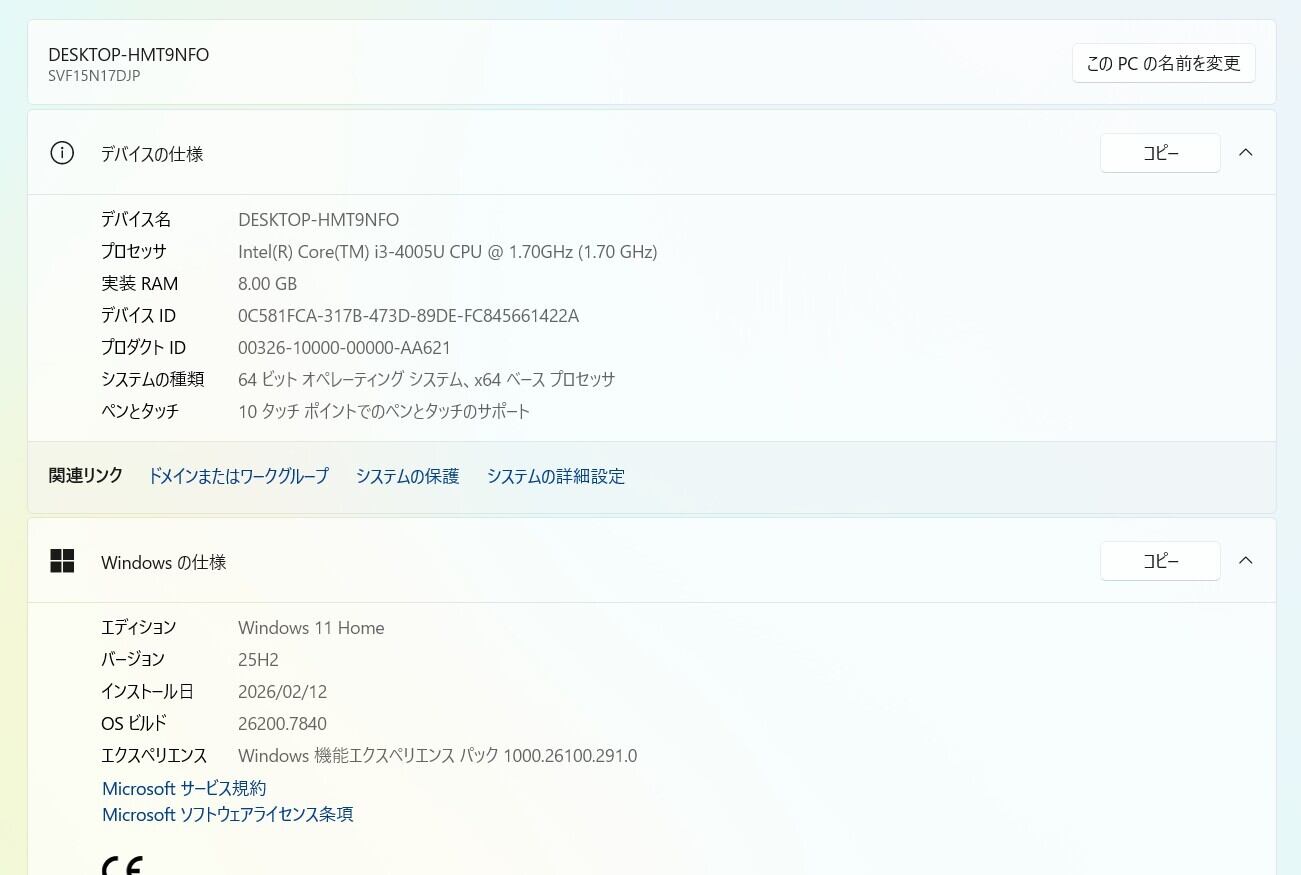Screen dimensions: 1301x875
Task: Click the device specifications info icon
Action: pos(62,153)
